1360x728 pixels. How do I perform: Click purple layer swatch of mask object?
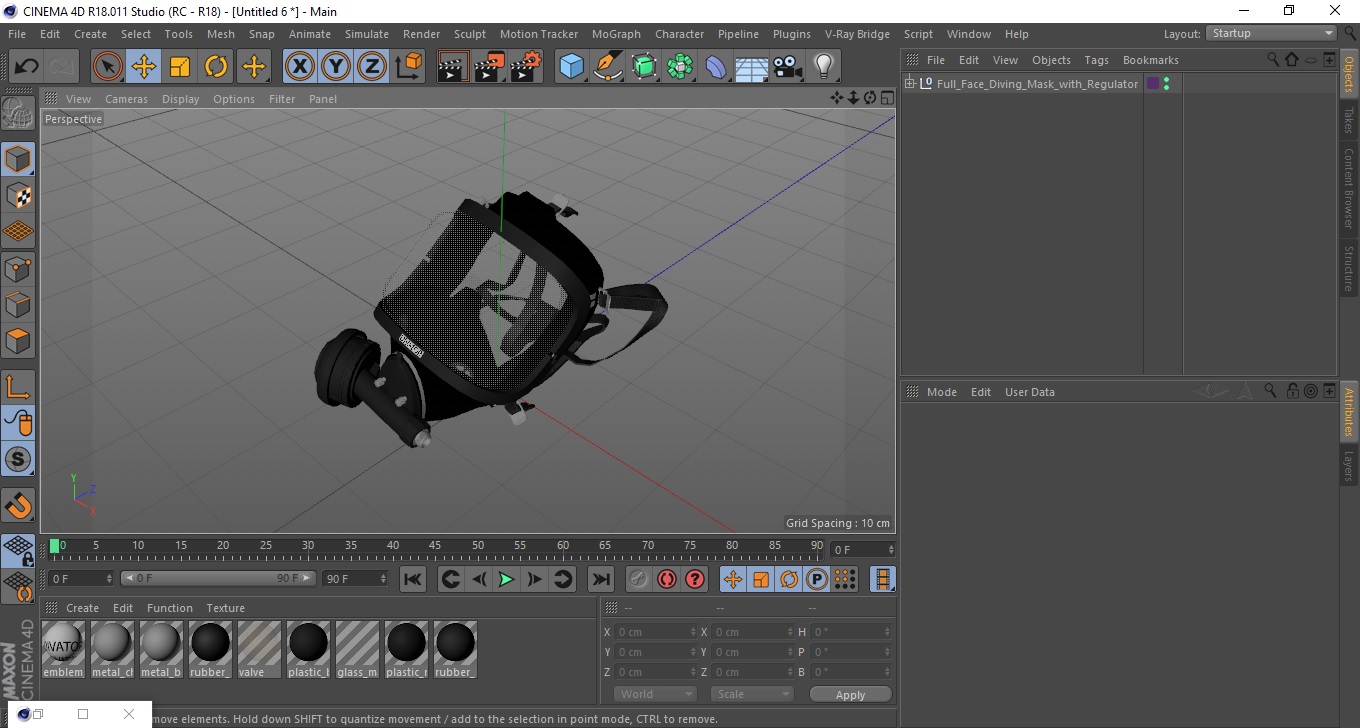coord(1152,84)
